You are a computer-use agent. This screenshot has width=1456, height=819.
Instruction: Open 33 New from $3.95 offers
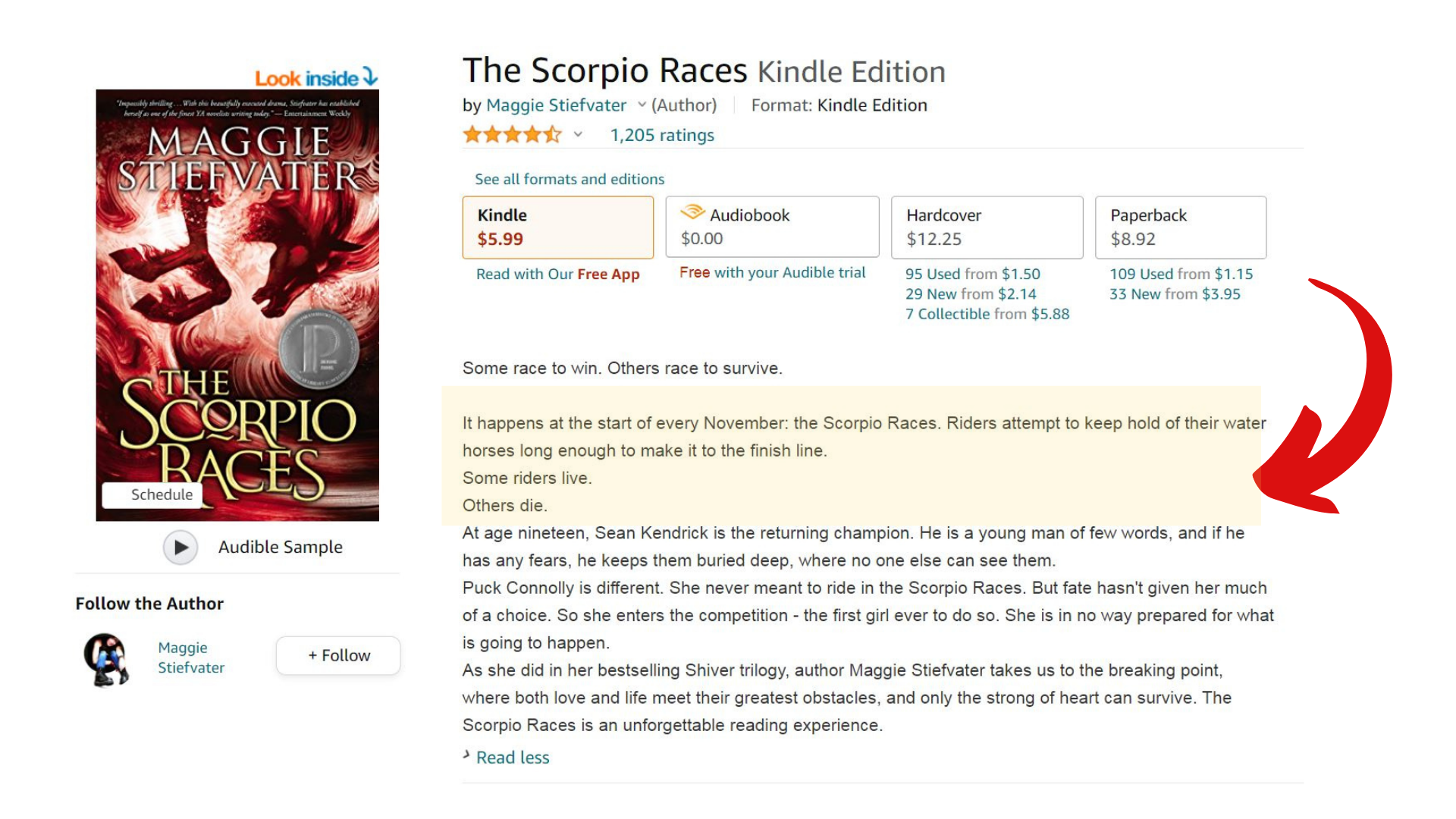tap(1175, 294)
